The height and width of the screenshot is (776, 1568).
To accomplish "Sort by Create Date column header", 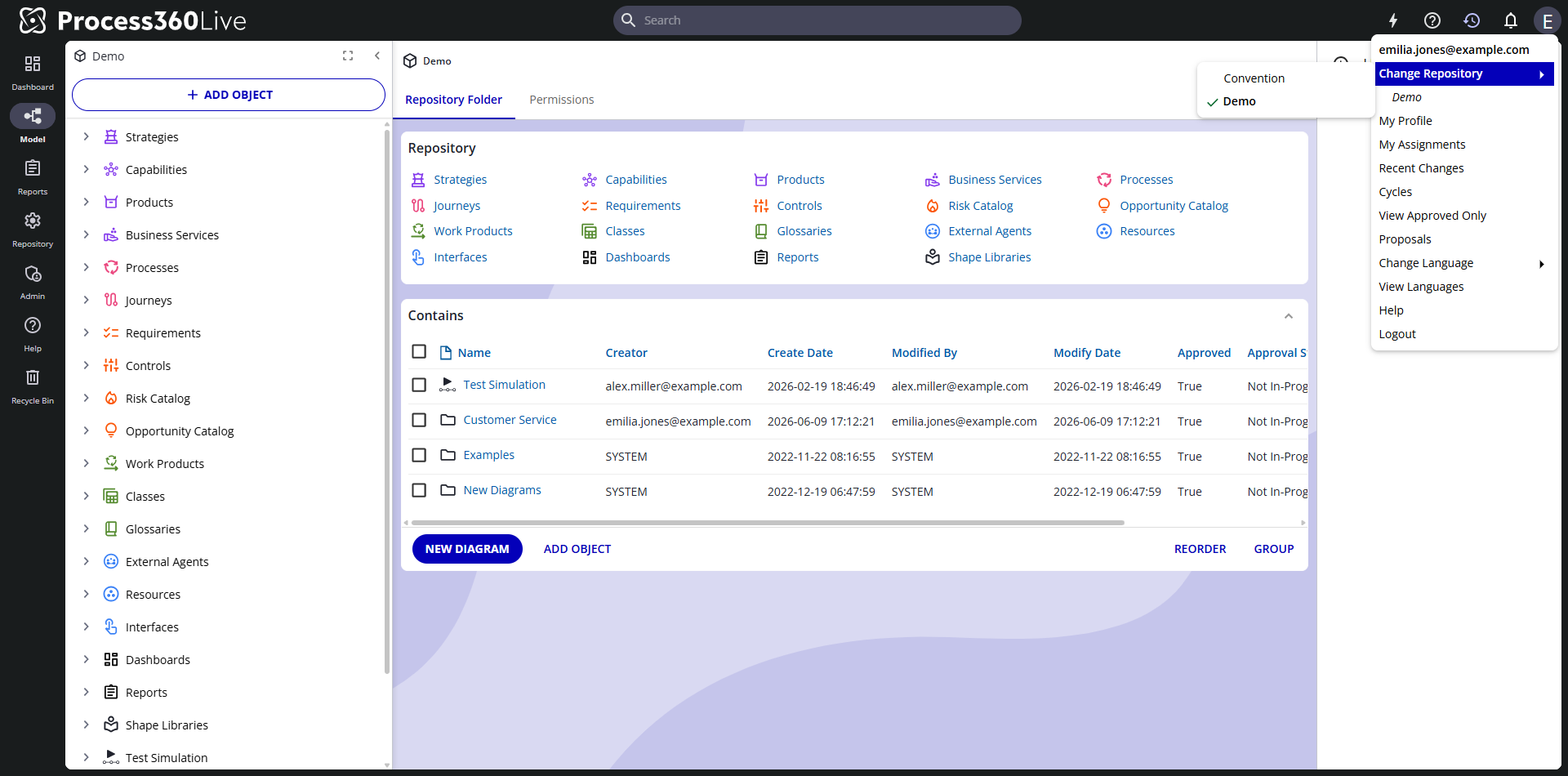I will (800, 353).
